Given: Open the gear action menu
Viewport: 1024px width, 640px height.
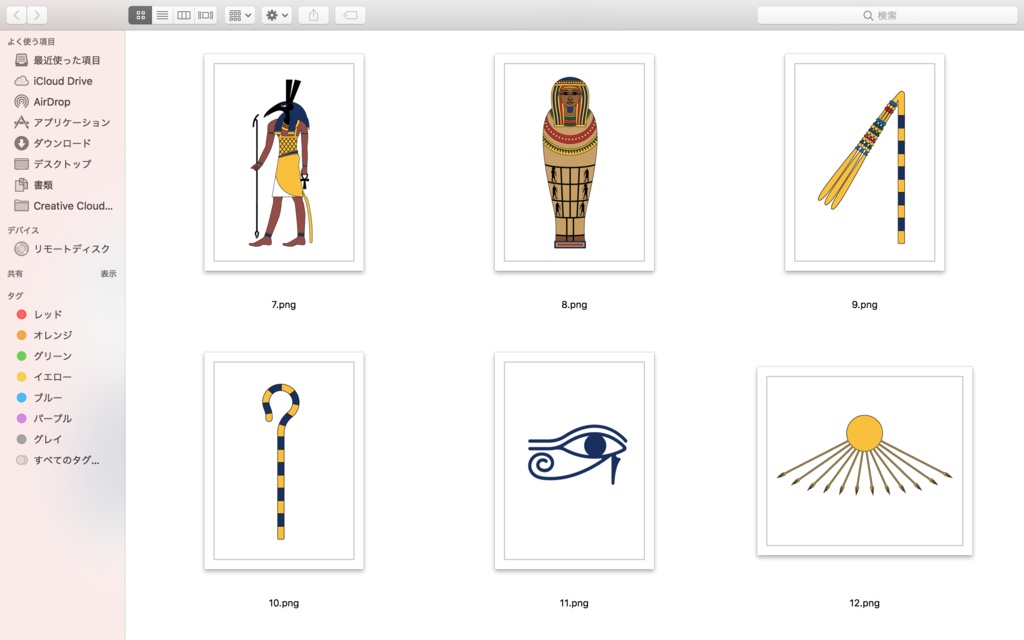Looking at the screenshot, I should coord(277,15).
